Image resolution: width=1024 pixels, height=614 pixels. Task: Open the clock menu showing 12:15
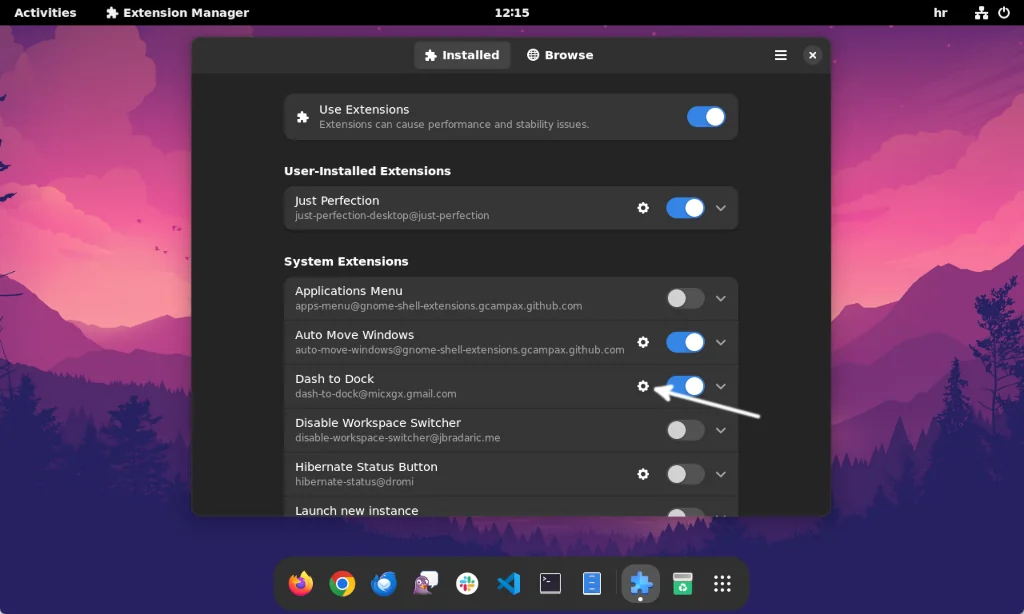pyautogui.click(x=512, y=12)
